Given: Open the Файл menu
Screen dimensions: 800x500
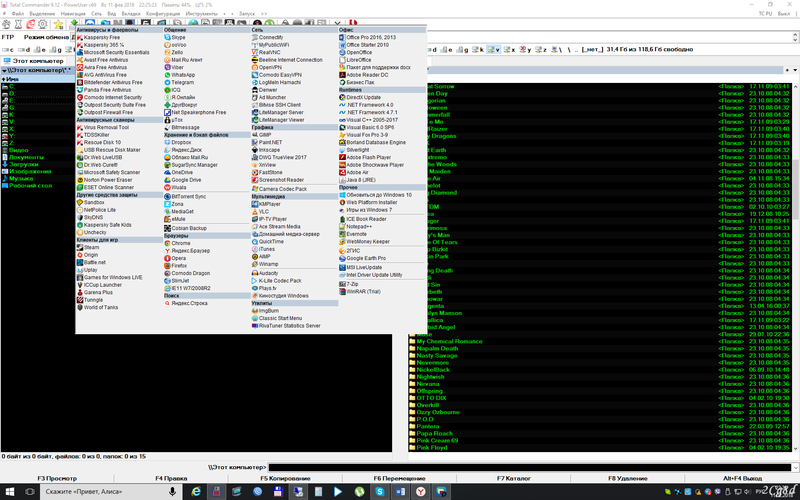Looking at the screenshot, I should click(18, 14).
